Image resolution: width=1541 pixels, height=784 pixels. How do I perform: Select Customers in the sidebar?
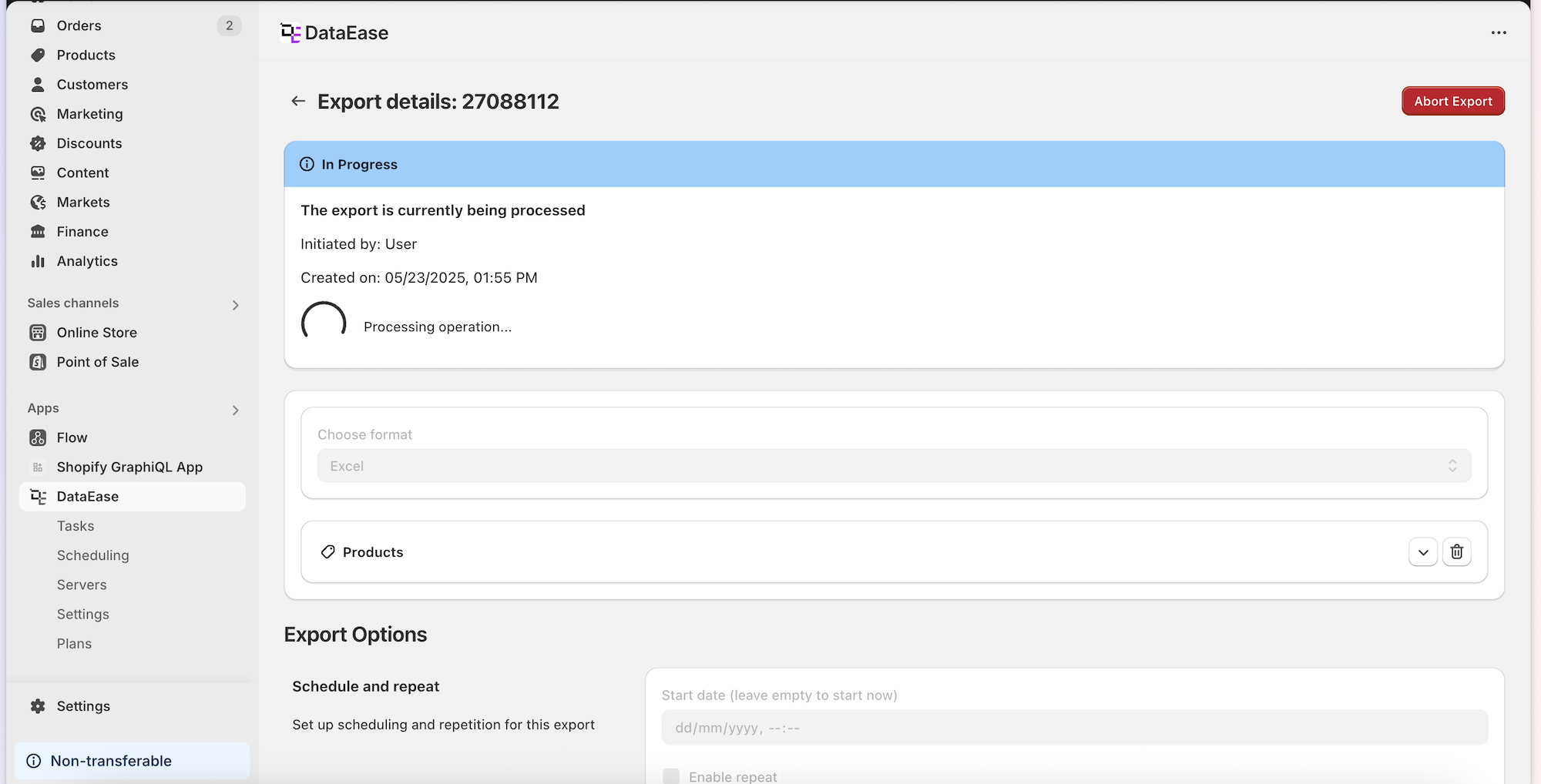pos(92,85)
